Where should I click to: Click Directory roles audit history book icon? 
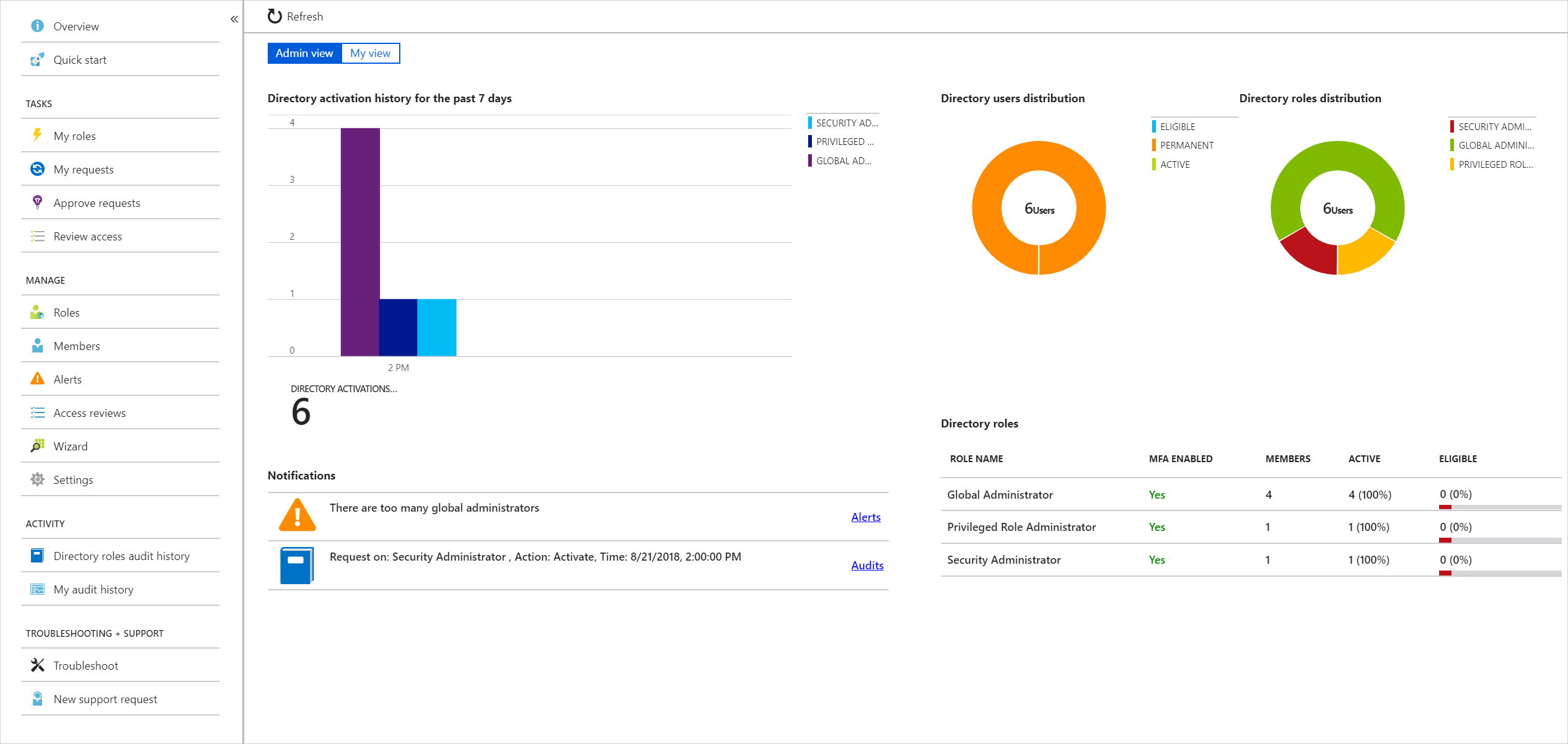coord(37,555)
